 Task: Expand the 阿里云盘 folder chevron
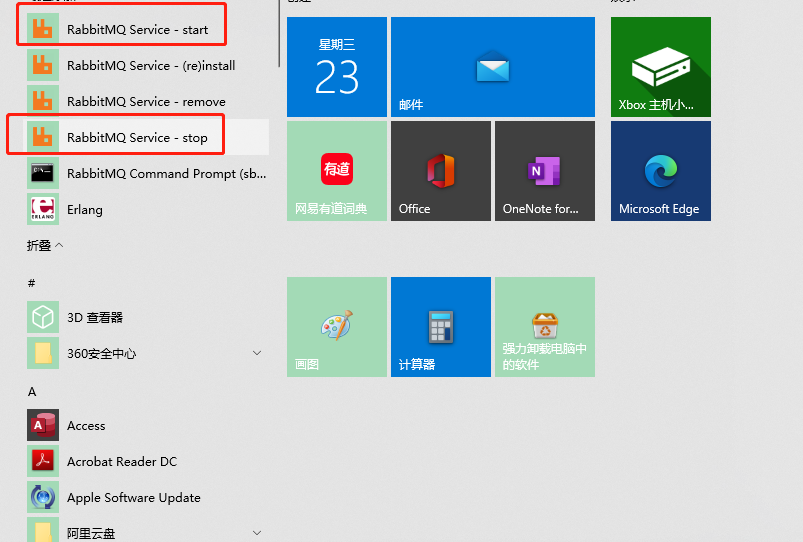(257, 533)
